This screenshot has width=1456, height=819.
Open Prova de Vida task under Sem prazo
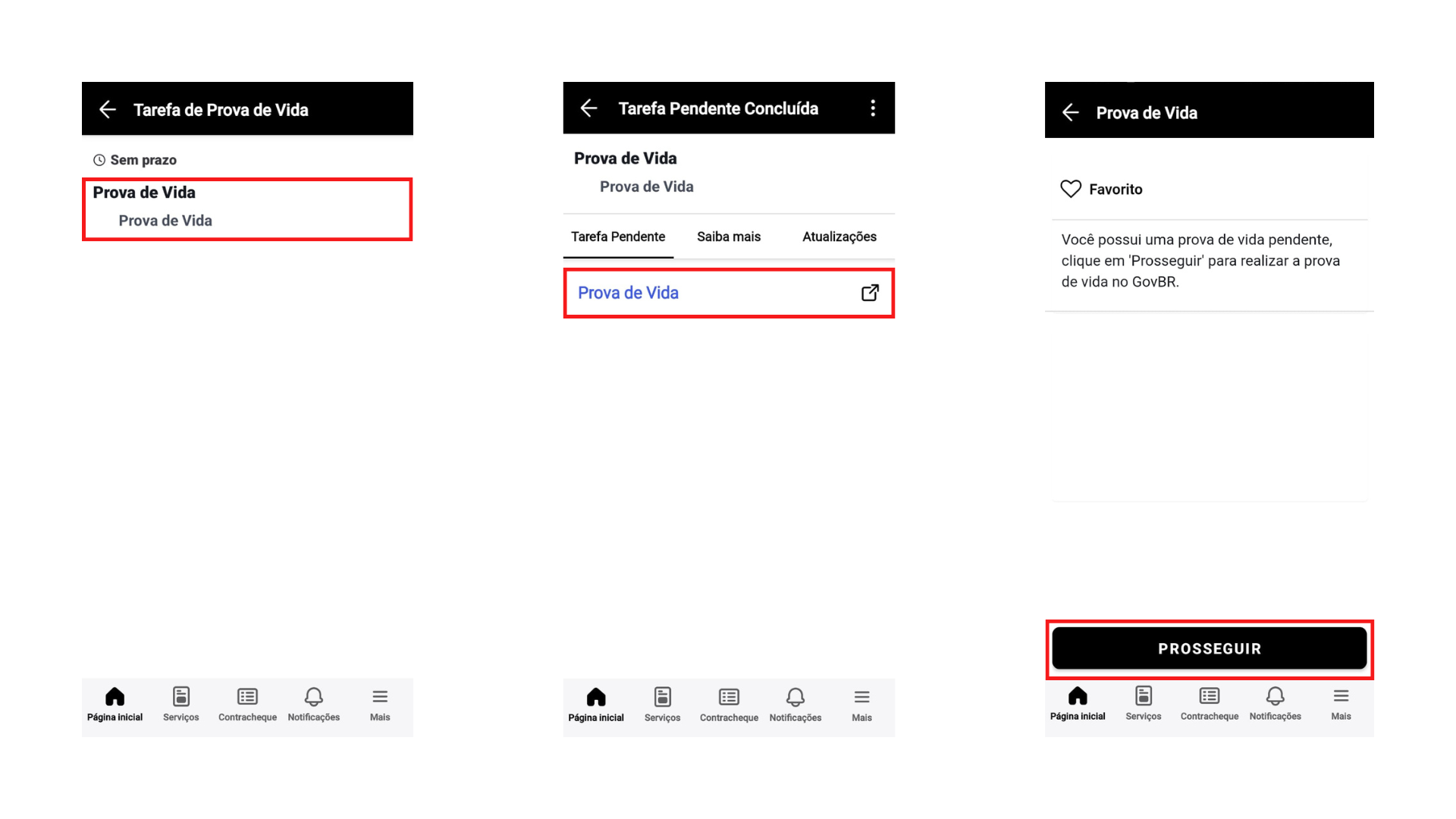246,207
